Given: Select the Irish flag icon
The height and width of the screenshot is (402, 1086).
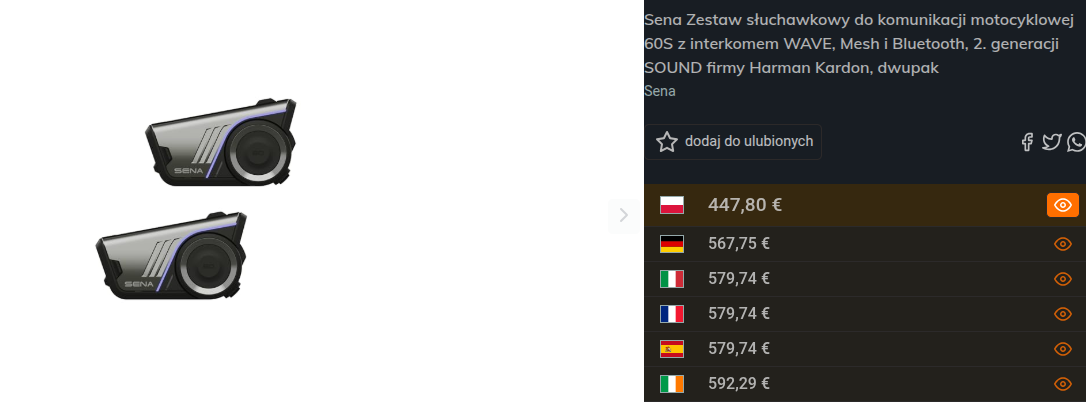Looking at the screenshot, I should [x=672, y=384].
